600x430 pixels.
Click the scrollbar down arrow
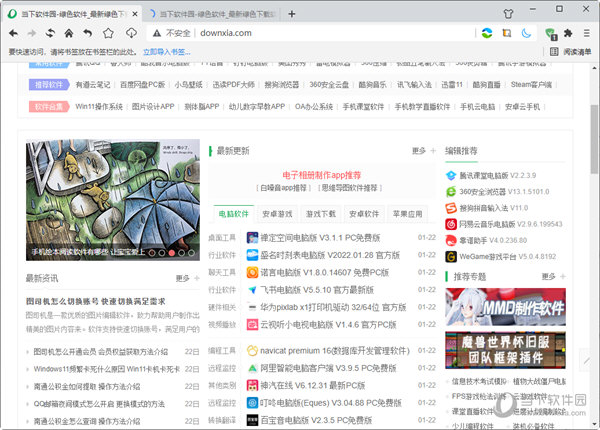point(594,424)
